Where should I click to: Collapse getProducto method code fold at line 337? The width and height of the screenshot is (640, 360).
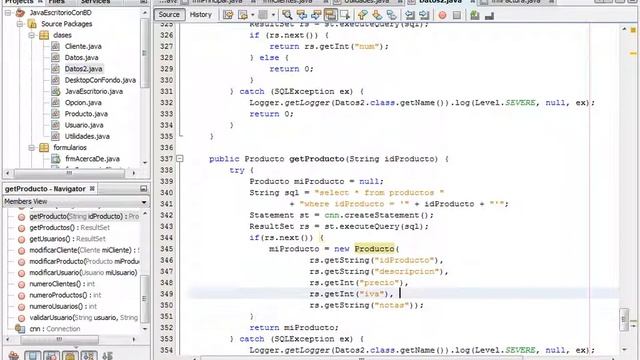[180, 159]
